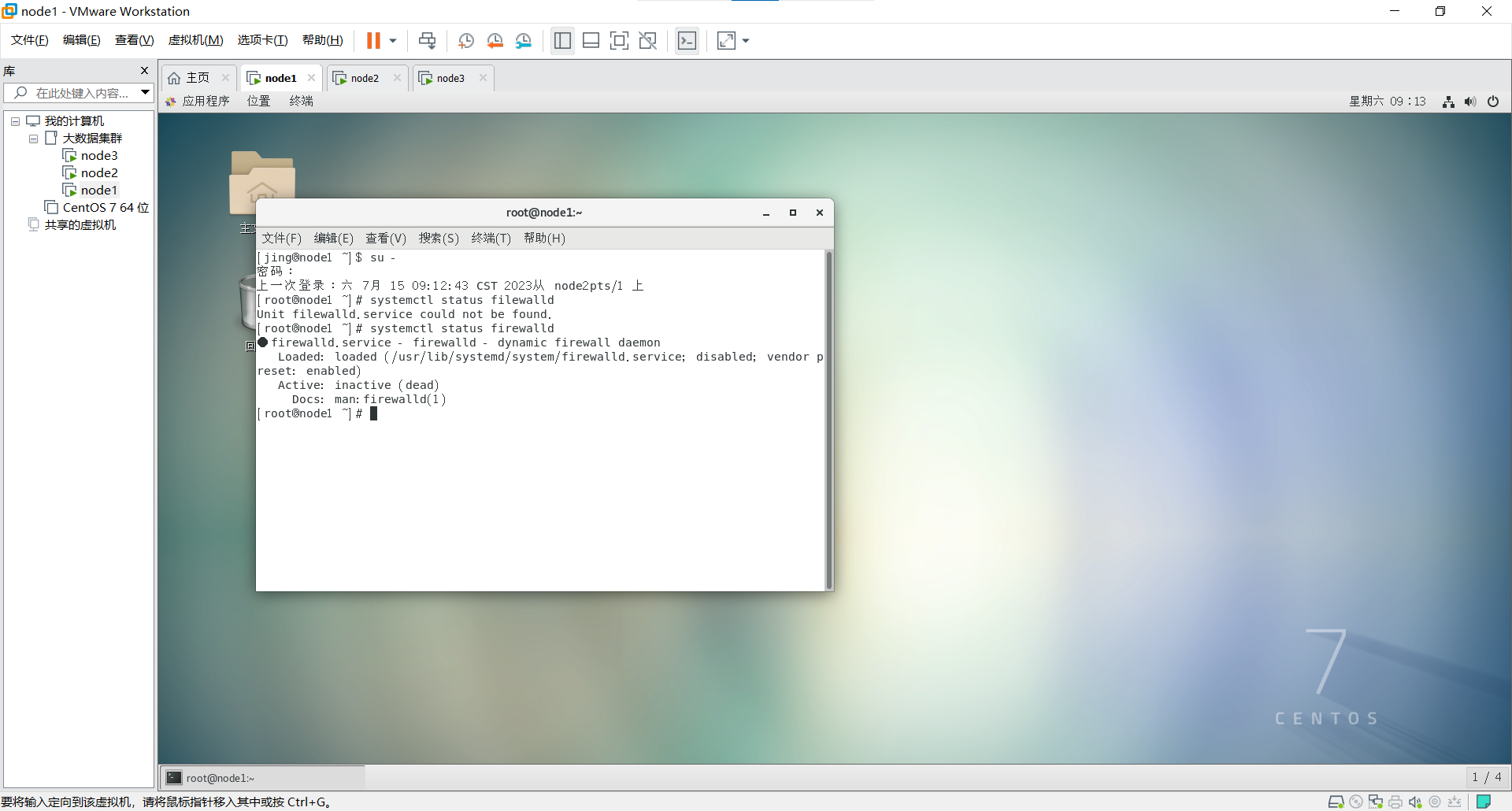1512x811 pixels.
Task: Open the 虚拟机(M) menu
Action: pyautogui.click(x=196, y=40)
